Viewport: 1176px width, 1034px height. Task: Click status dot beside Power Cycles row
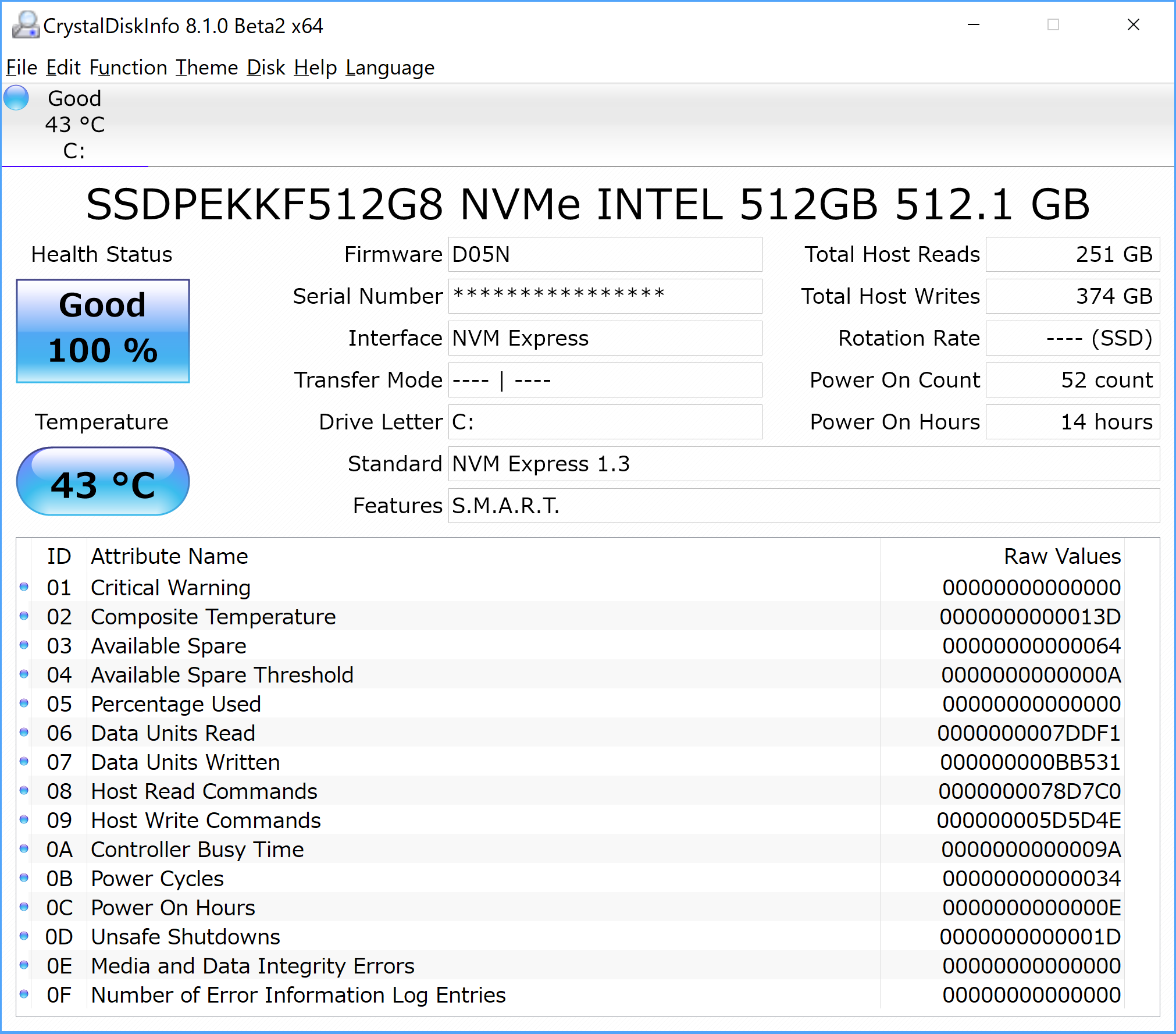(24, 877)
